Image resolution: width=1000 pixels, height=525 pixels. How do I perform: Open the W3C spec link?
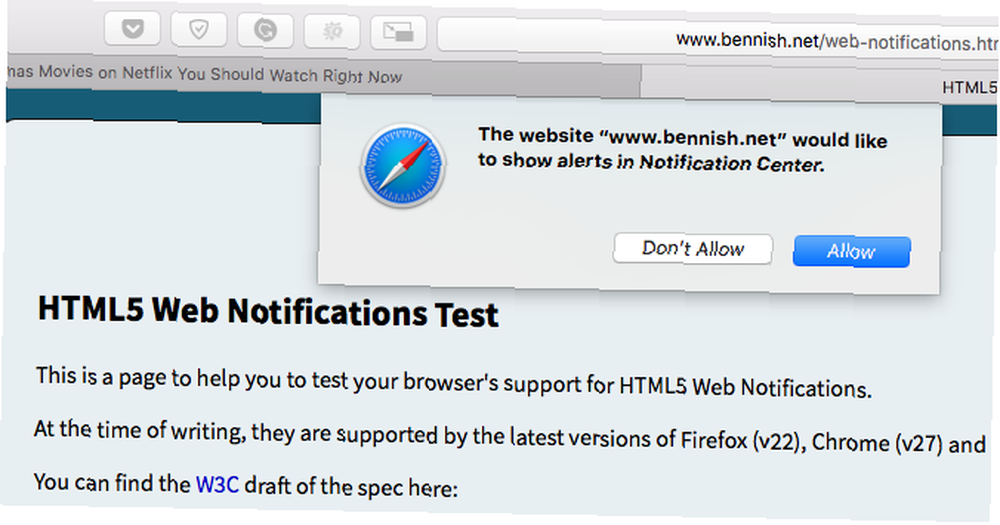coord(217,485)
